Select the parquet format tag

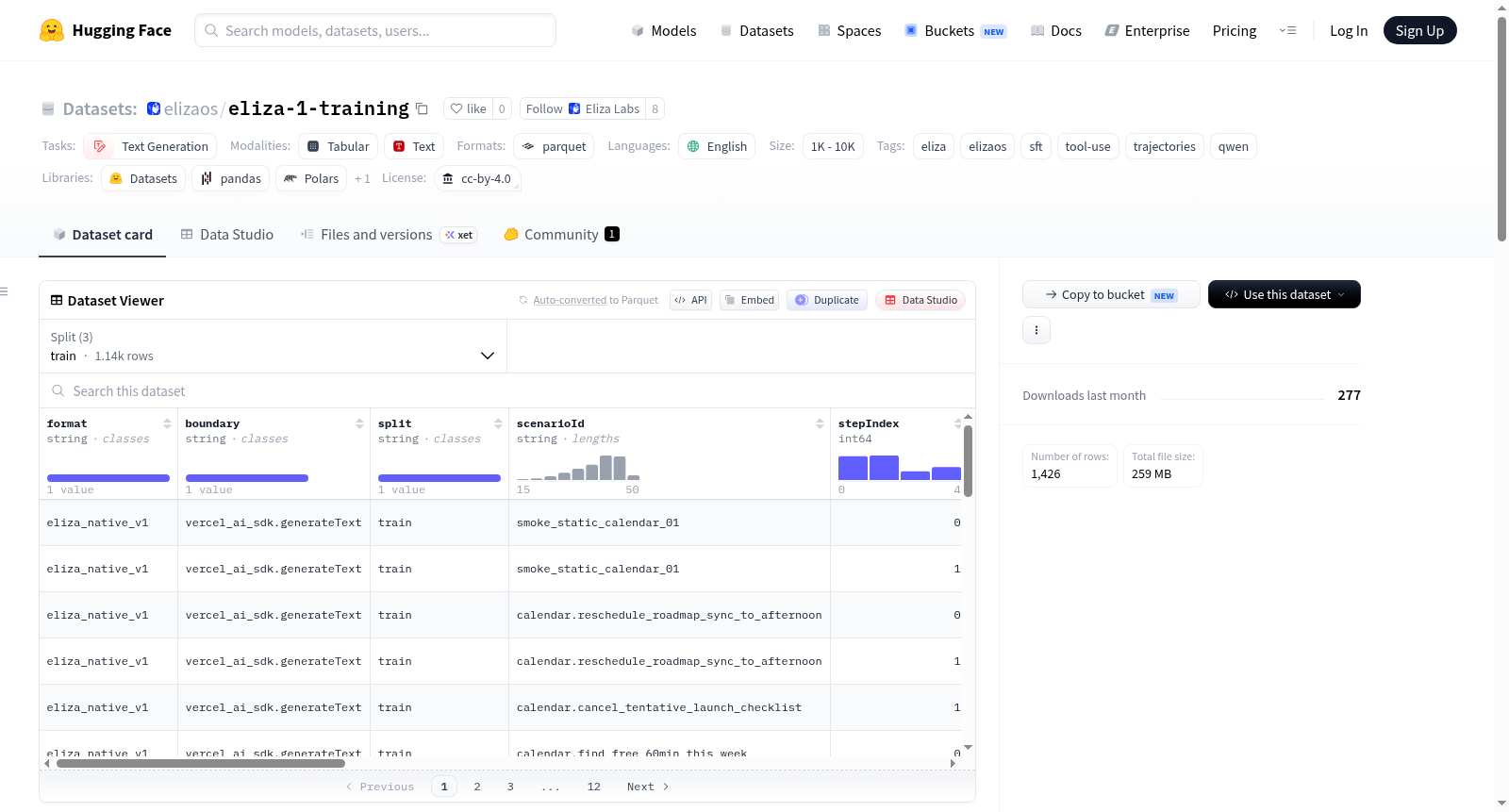click(554, 146)
